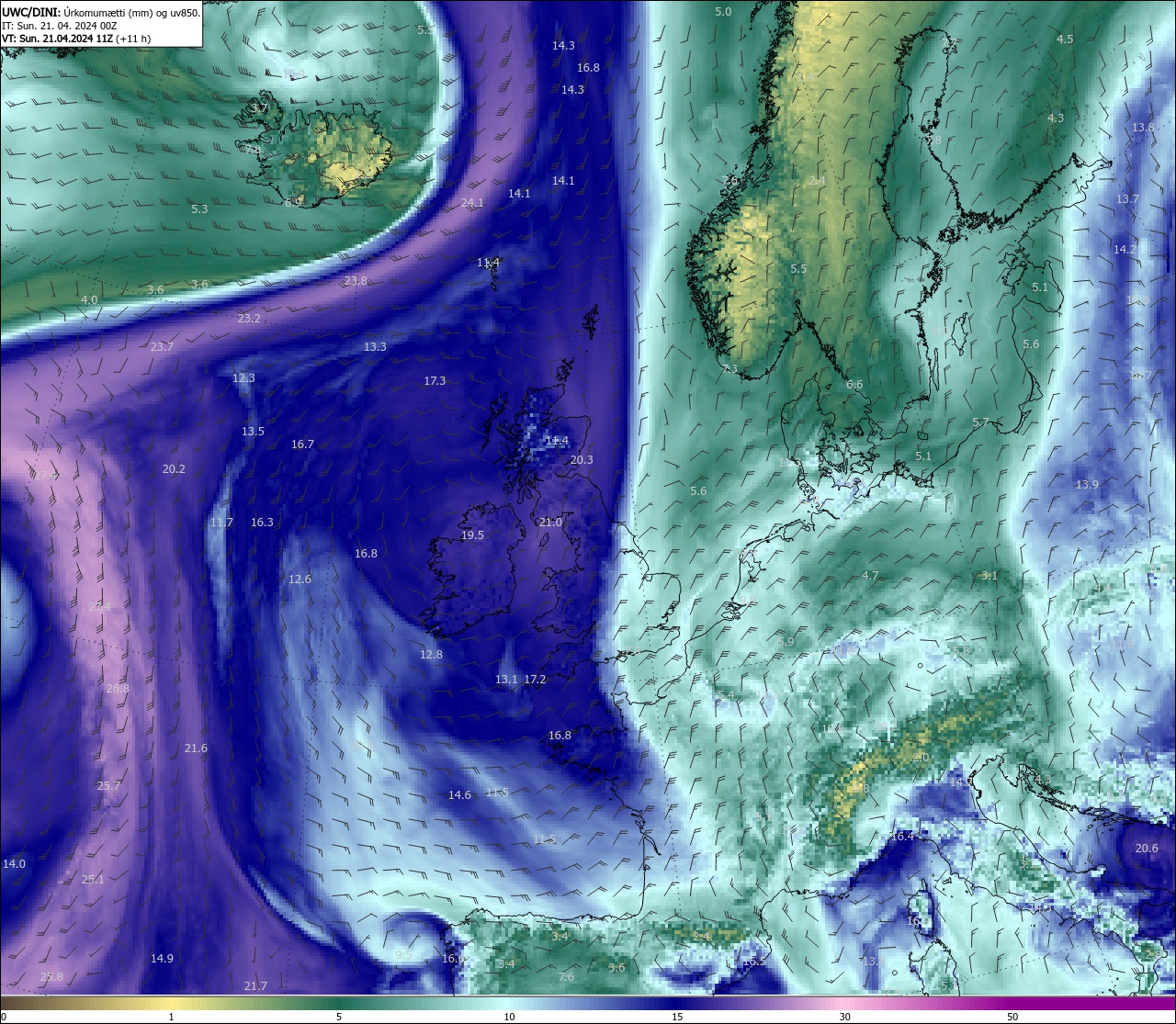The width and height of the screenshot is (1176, 1024).
Task: Click the '16.7' map value
Action: (x=302, y=444)
